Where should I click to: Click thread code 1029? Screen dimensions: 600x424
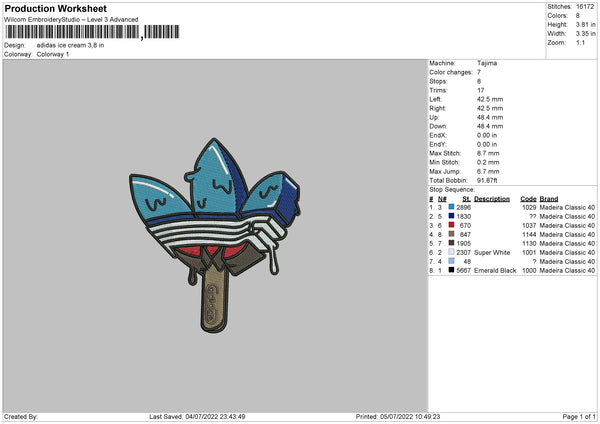pos(529,207)
